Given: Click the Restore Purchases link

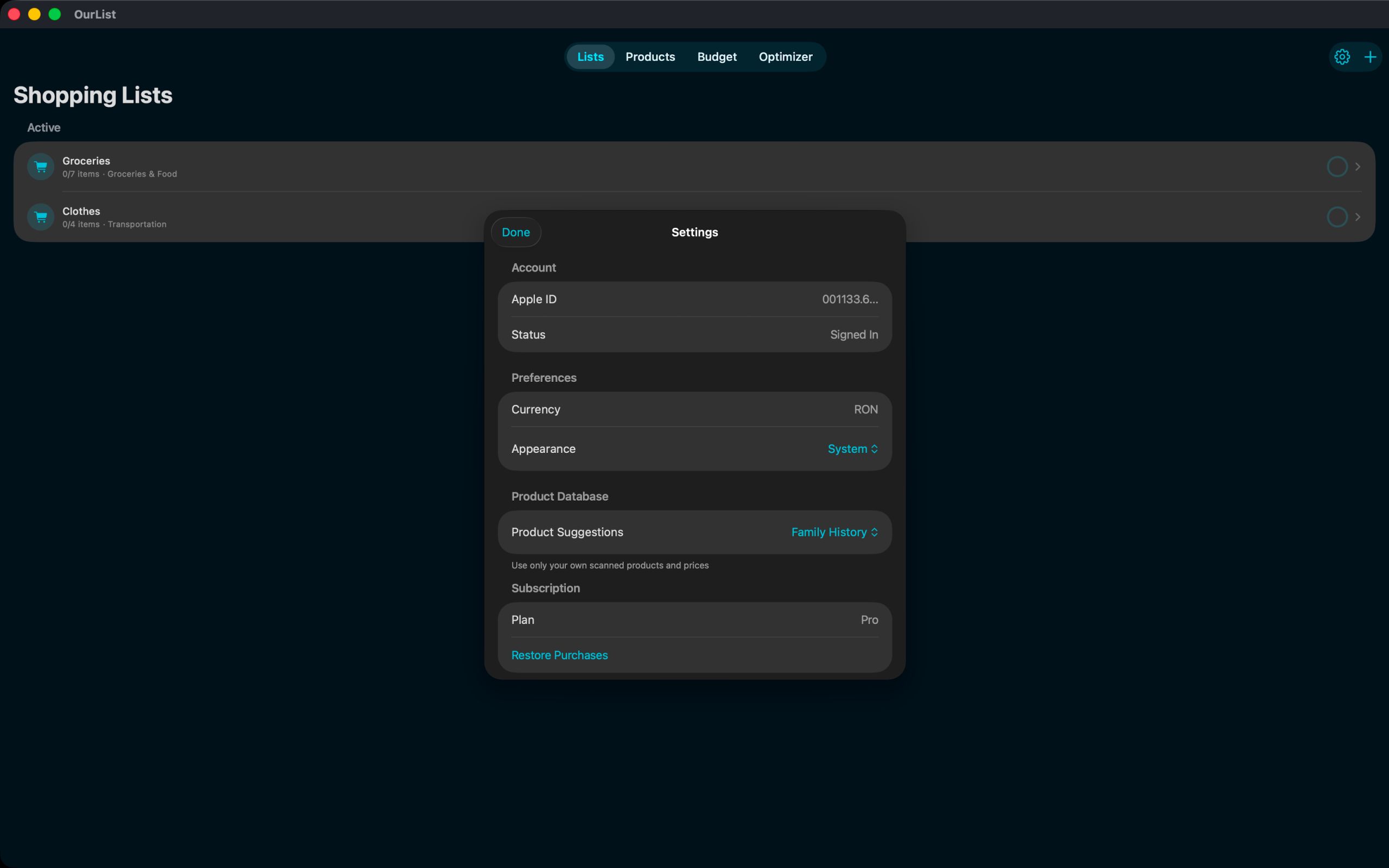Looking at the screenshot, I should coord(559,655).
